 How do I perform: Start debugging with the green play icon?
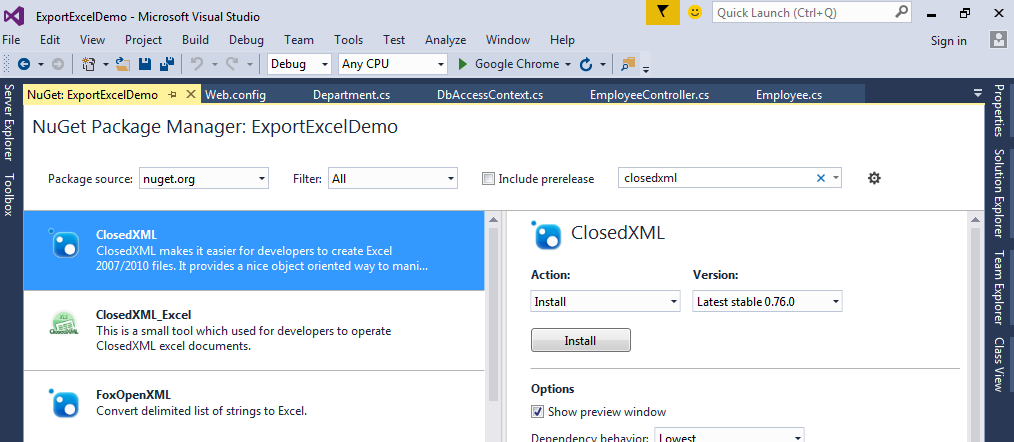click(462, 64)
